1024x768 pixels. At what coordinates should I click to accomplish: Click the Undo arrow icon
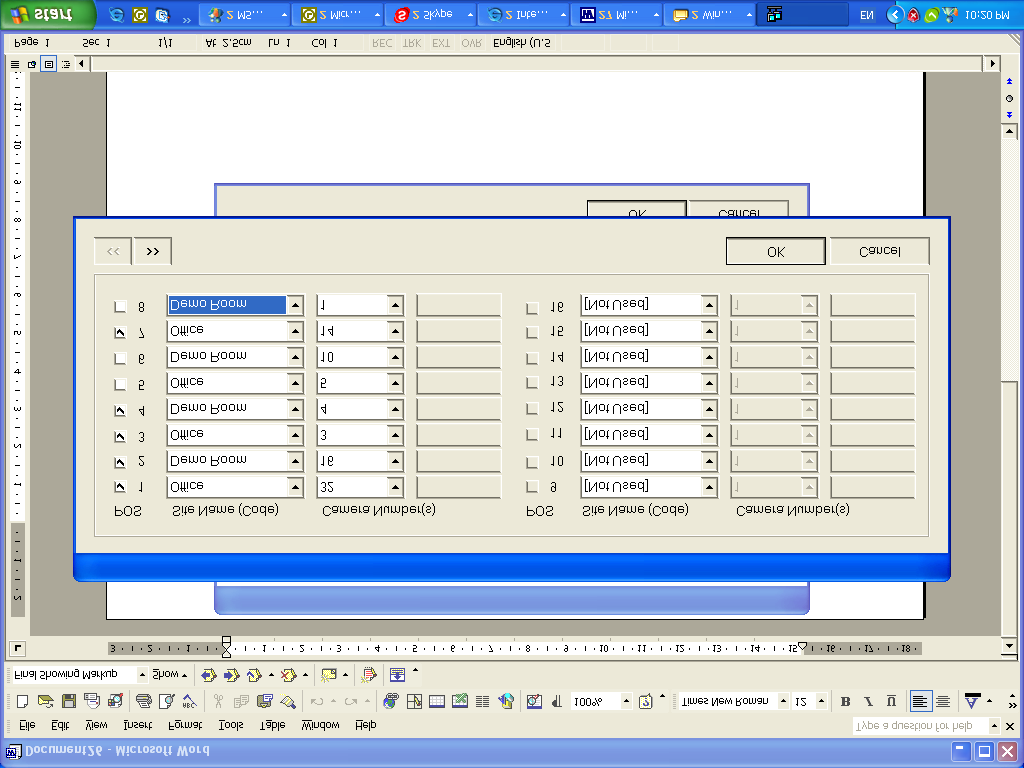coord(317,701)
